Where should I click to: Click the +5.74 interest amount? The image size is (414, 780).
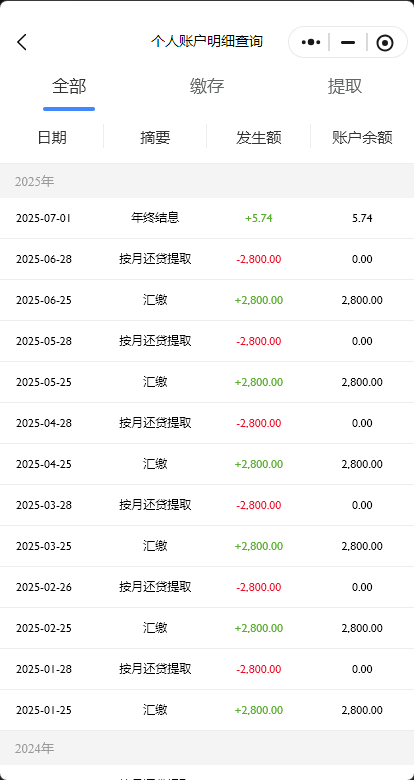[259, 218]
